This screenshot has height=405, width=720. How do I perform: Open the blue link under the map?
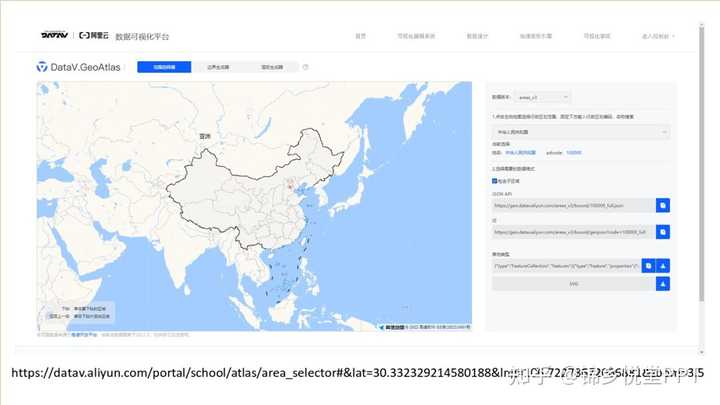pyautogui.click(x=84, y=335)
